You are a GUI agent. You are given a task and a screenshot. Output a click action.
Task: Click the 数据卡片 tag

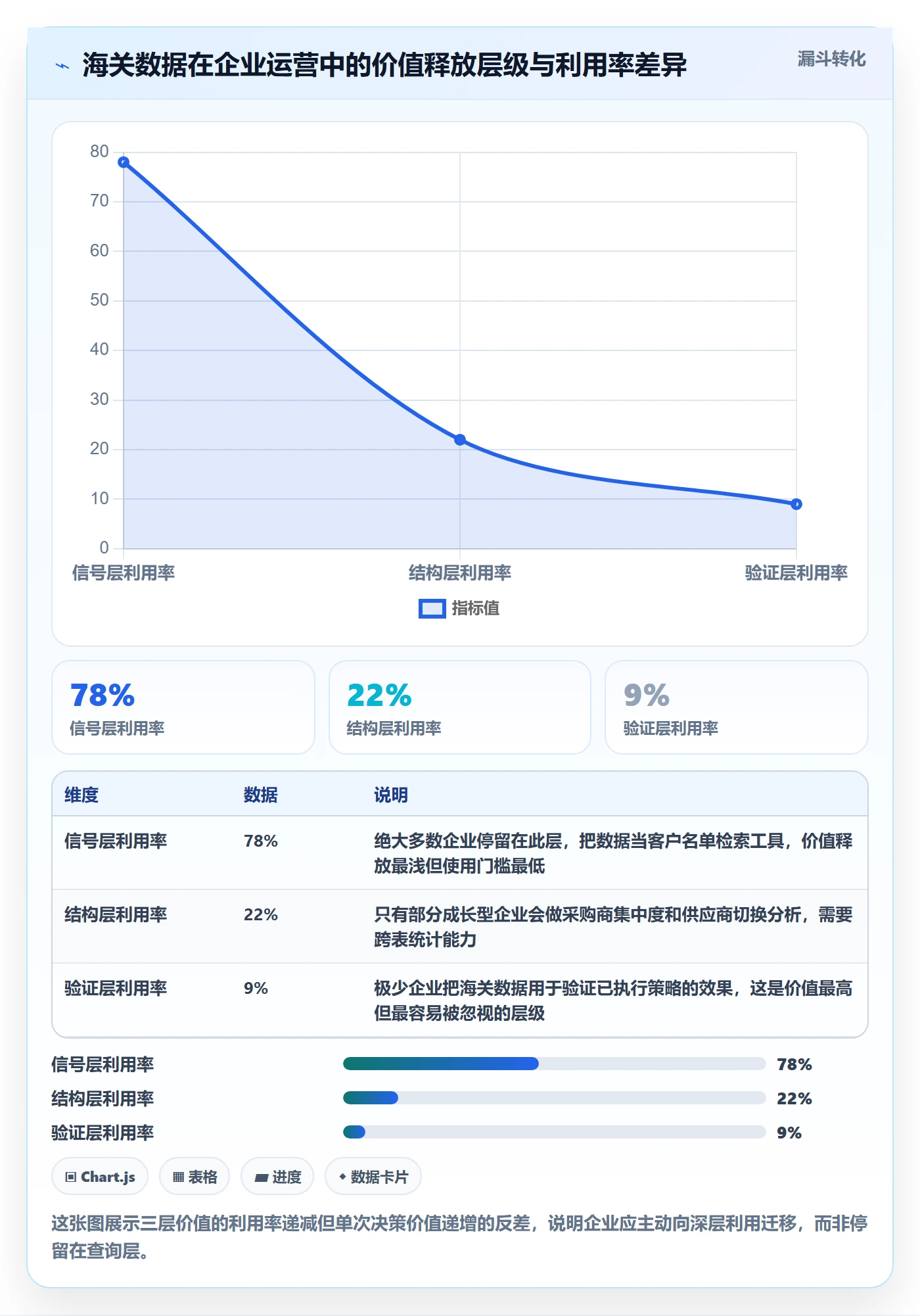tap(373, 1177)
